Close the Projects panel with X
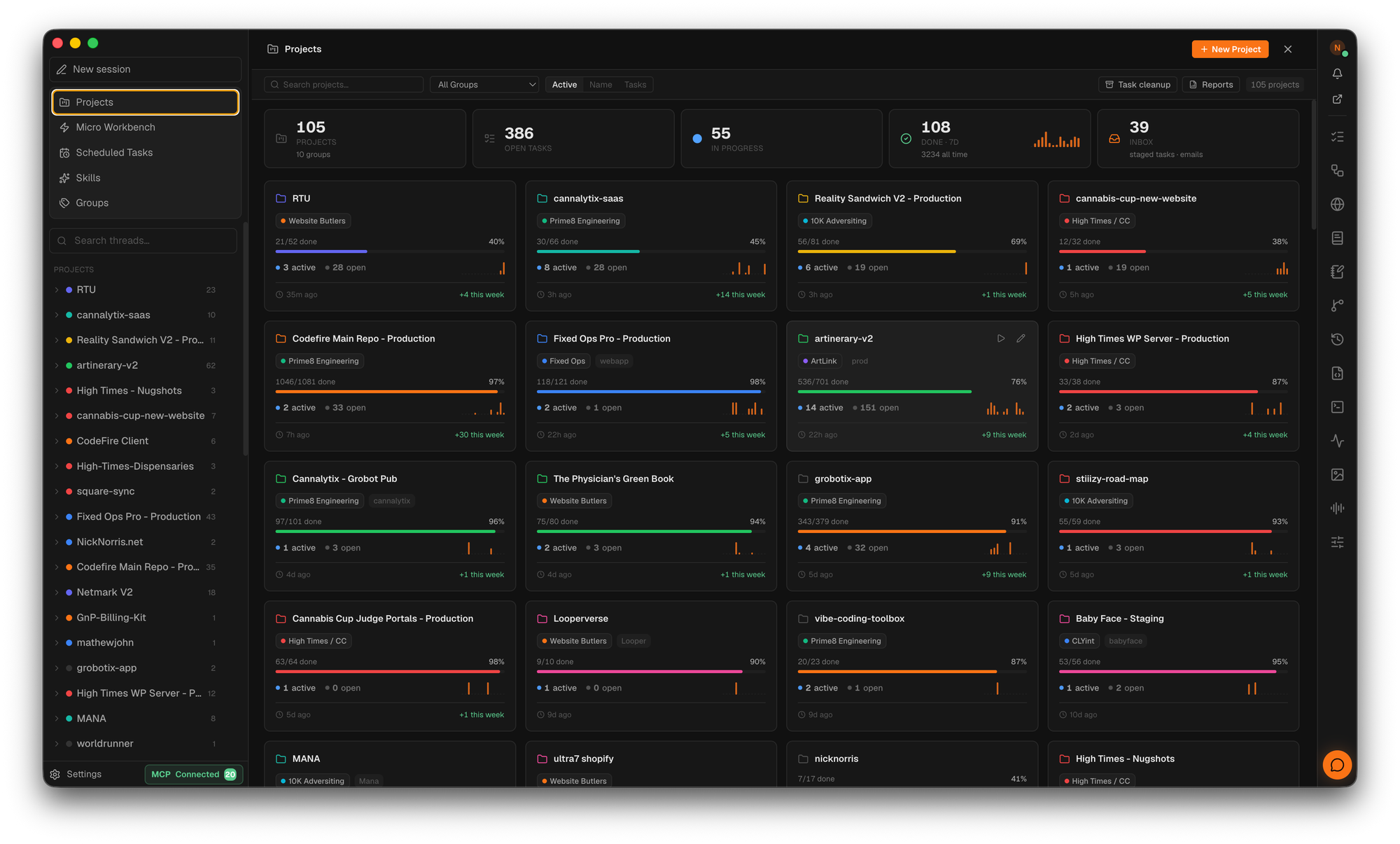This screenshot has height=844, width=1400. pos(1288,49)
